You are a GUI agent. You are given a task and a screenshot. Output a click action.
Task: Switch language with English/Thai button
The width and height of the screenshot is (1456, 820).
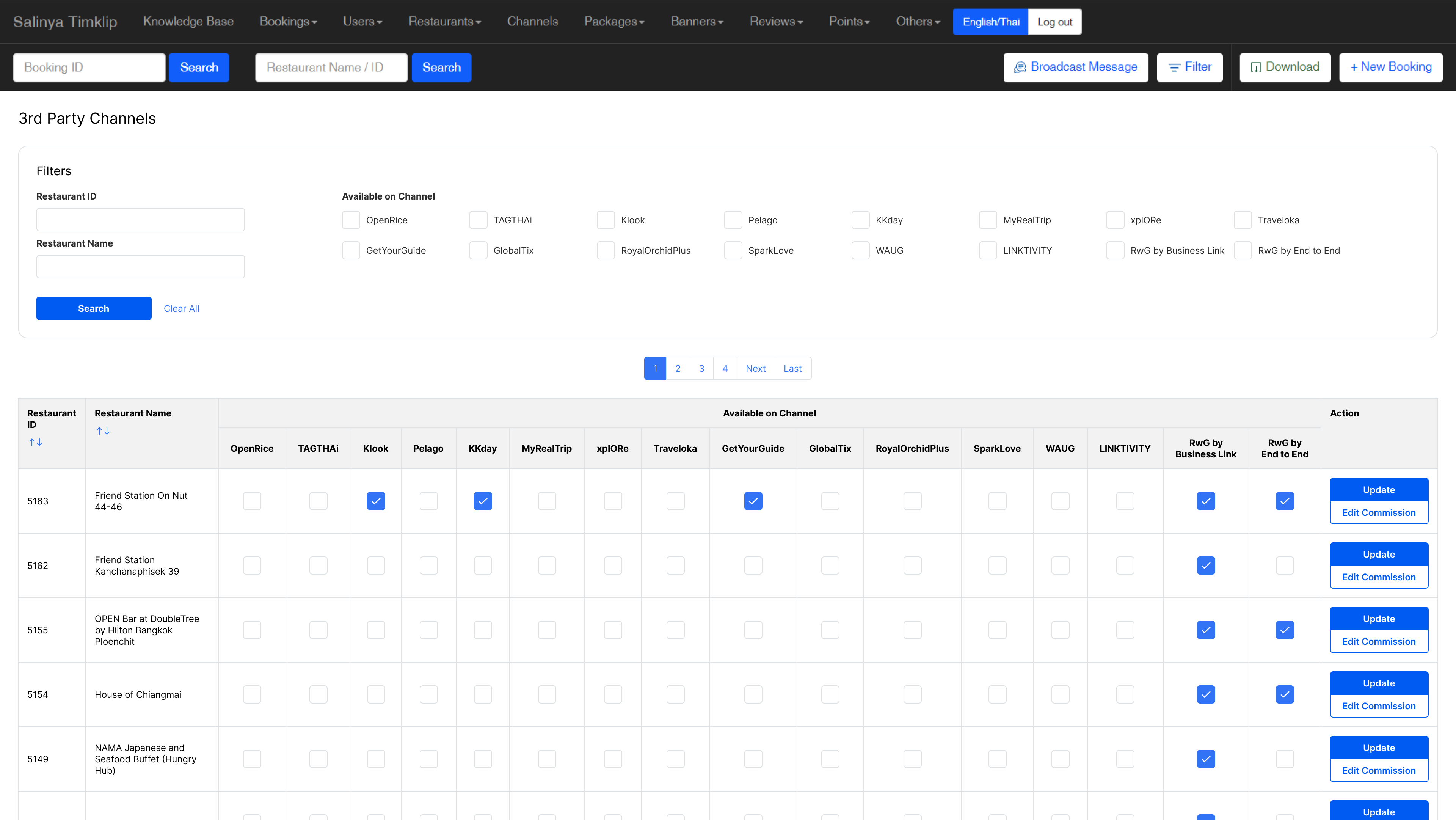[990, 22]
